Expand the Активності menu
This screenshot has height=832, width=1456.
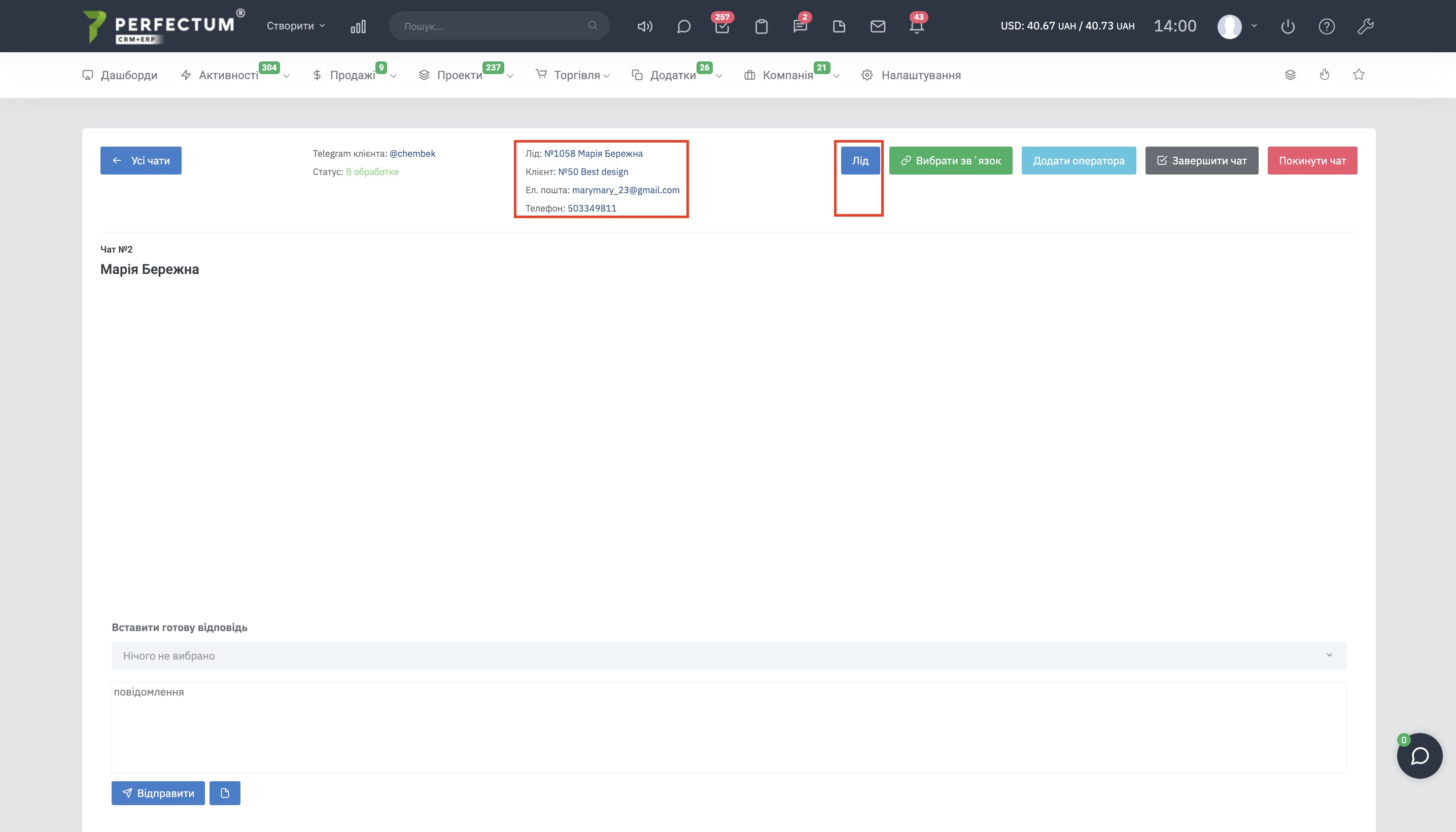235,75
